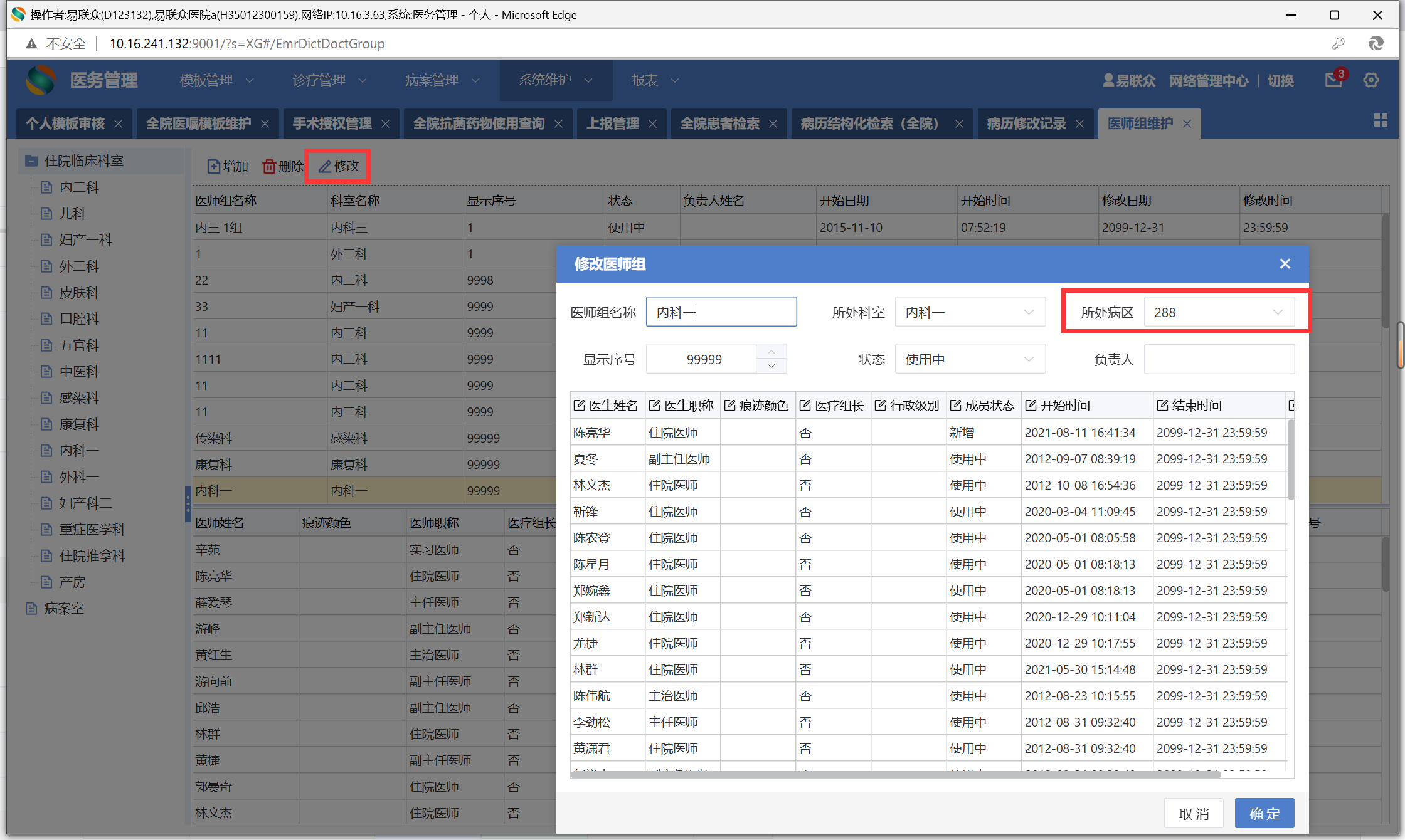Click edit icon on 结束时间 column header
The height and width of the screenshot is (840, 1405).
click(x=1162, y=406)
